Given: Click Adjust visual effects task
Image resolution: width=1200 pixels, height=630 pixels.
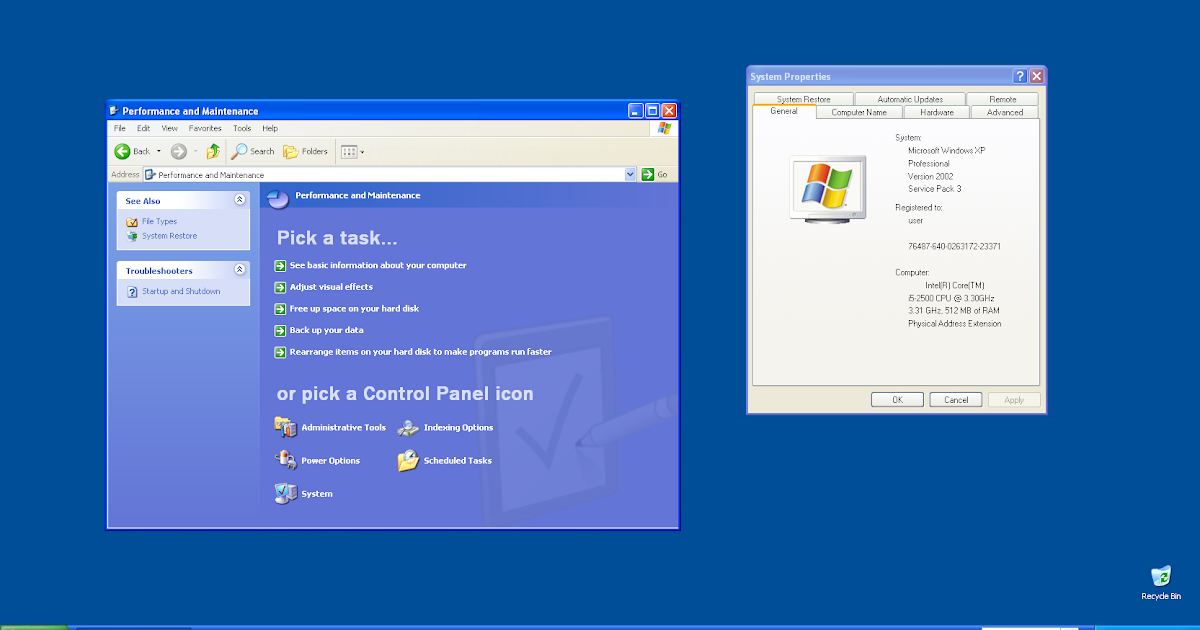Looking at the screenshot, I should (x=331, y=287).
